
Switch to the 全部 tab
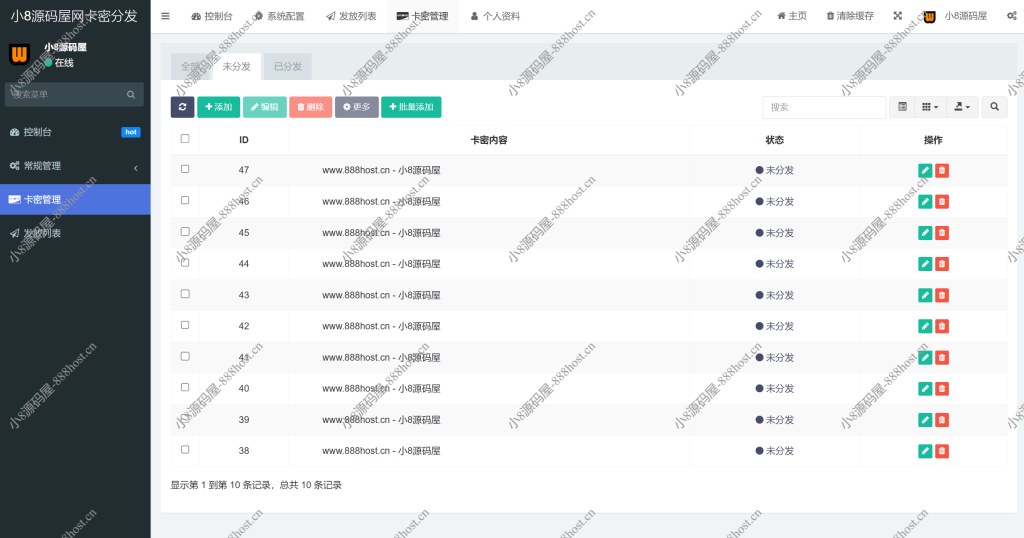pos(191,67)
